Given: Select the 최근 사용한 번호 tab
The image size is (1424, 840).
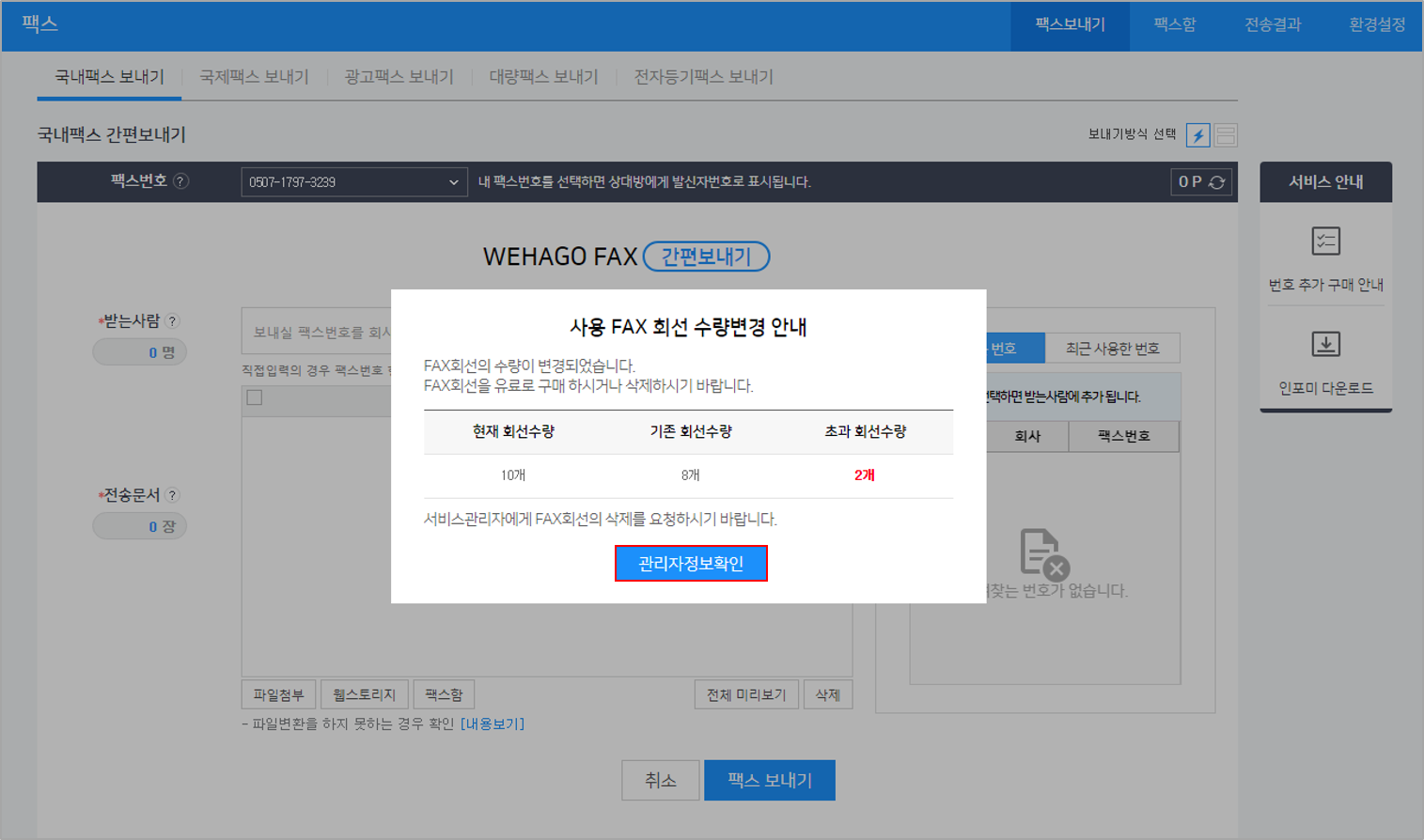Looking at the screenshot, I should click(1112, 349).
